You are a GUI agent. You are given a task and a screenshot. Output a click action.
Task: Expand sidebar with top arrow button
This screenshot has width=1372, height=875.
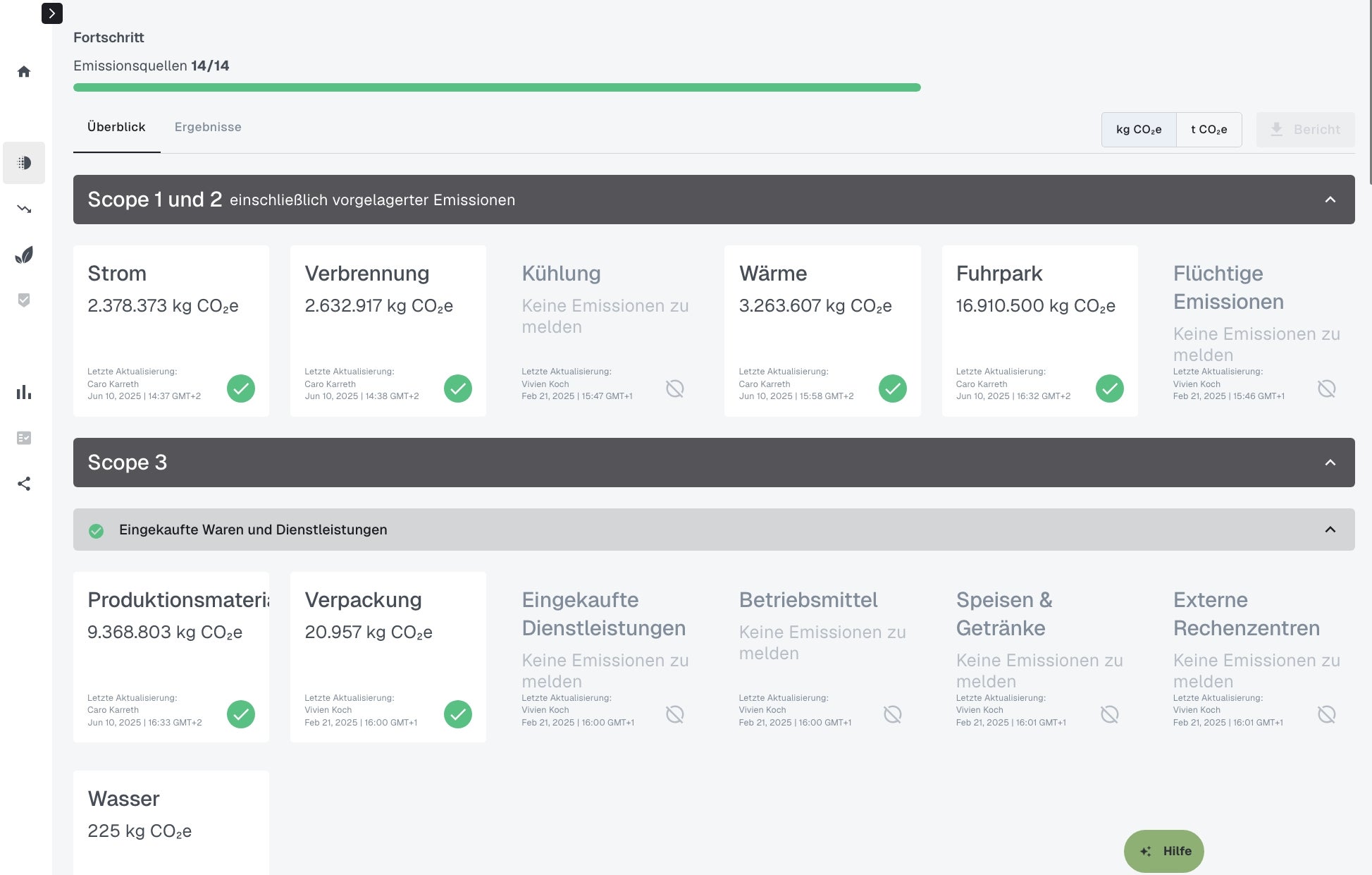(51, 13)
